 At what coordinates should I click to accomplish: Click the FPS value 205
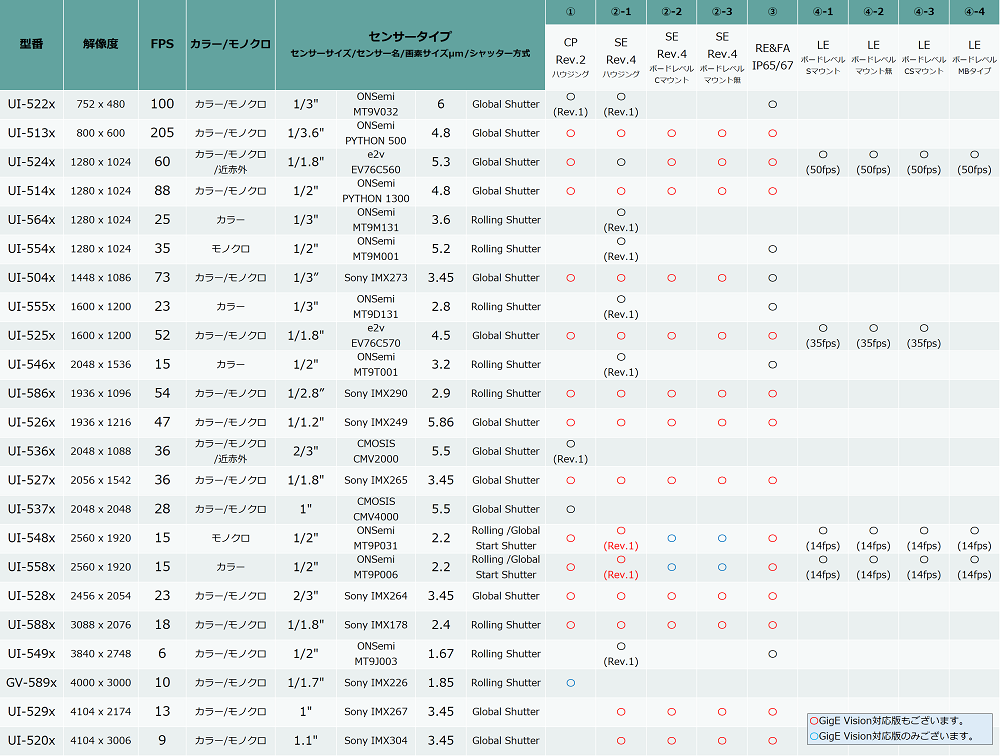click(162, 133)
